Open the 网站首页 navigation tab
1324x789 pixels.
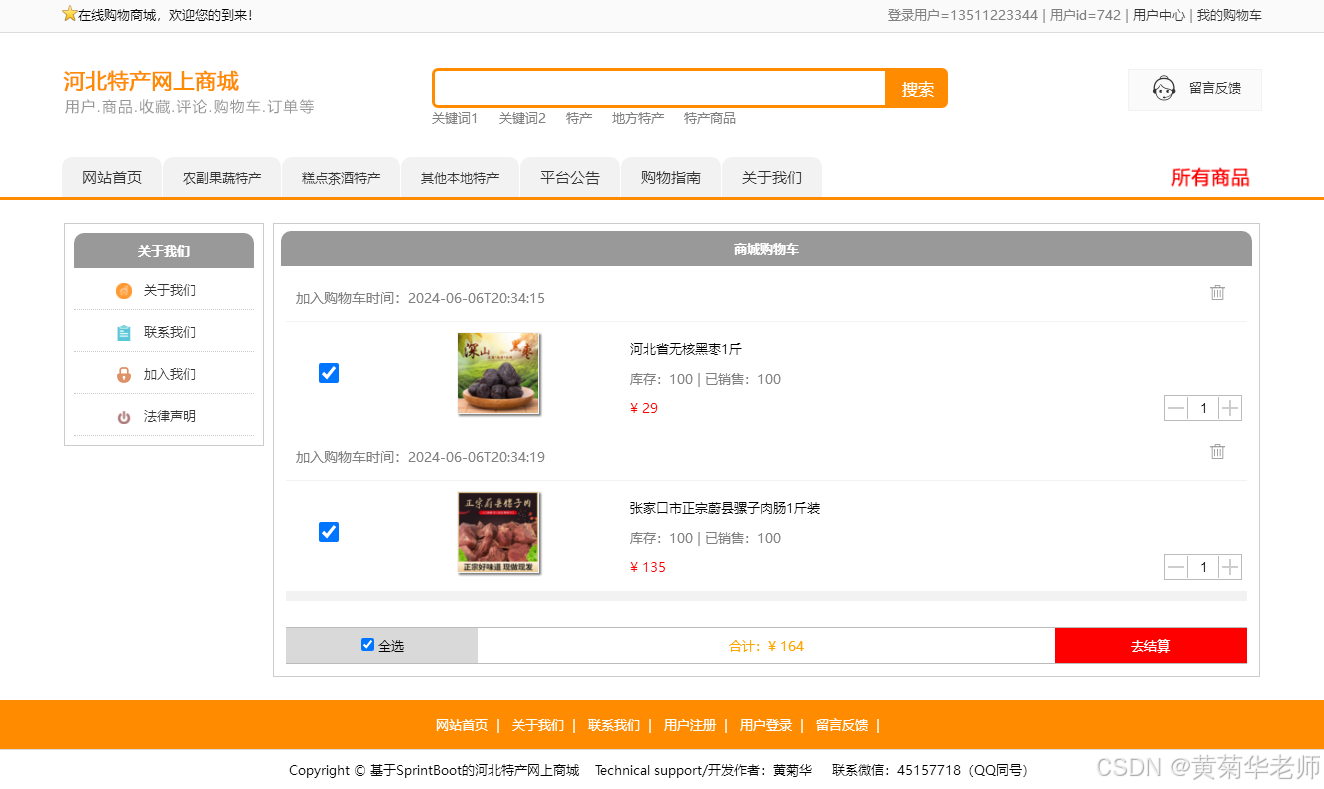(112, 178)
